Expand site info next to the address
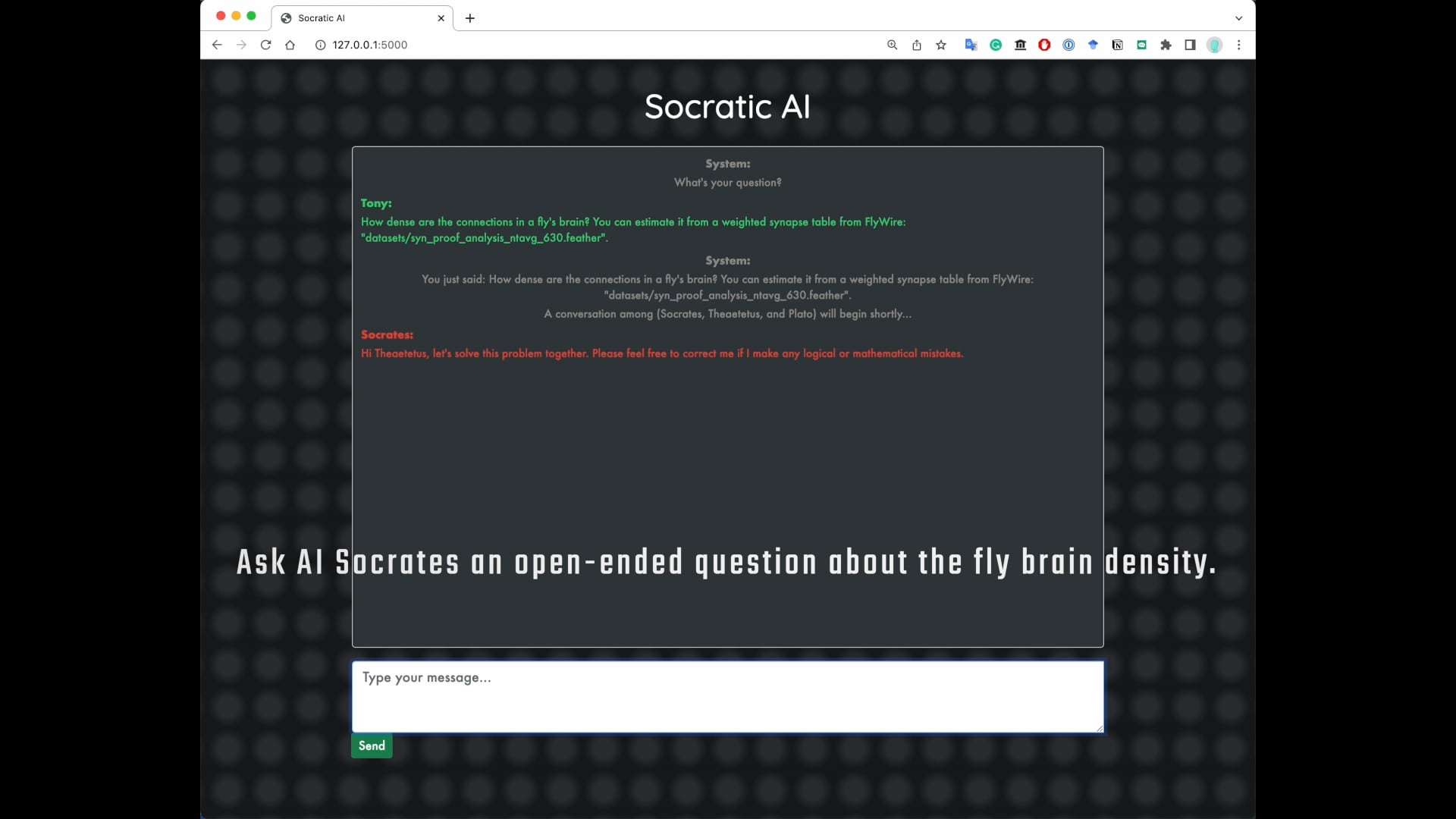The width and height of the screenshot is (1456, 819). click(x=320, y=45)
